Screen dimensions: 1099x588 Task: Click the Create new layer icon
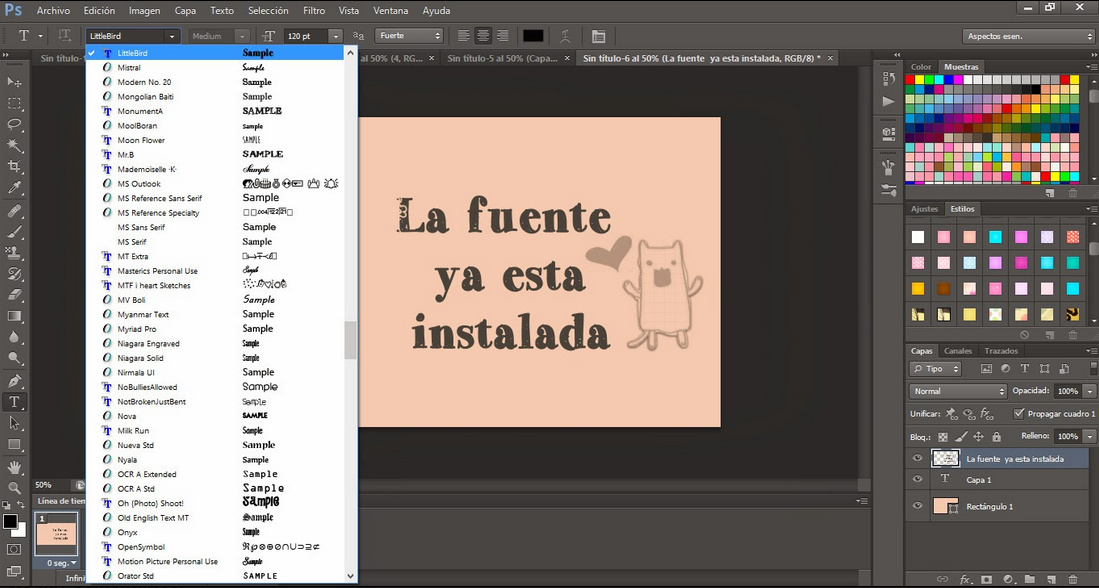1052,578
